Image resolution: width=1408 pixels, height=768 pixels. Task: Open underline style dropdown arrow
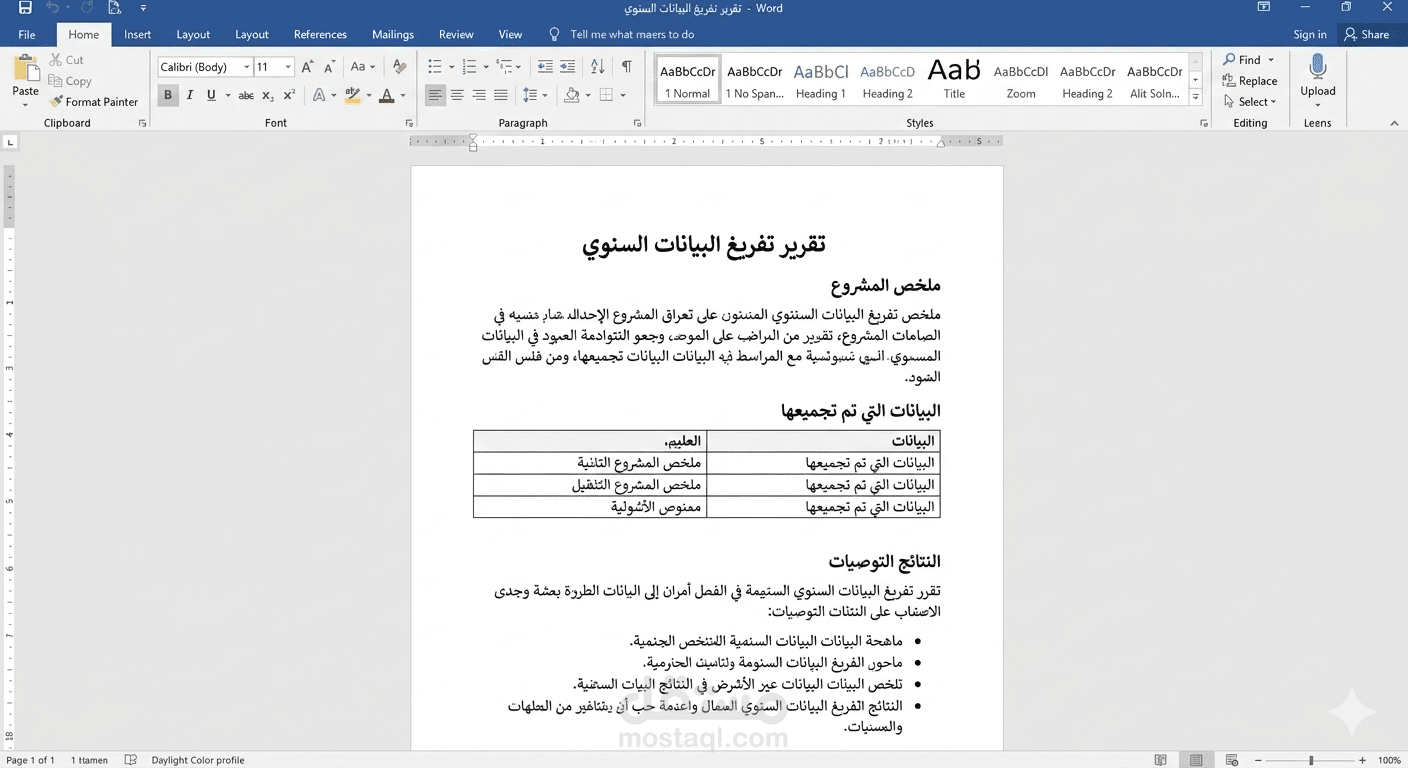click(228, 96)
